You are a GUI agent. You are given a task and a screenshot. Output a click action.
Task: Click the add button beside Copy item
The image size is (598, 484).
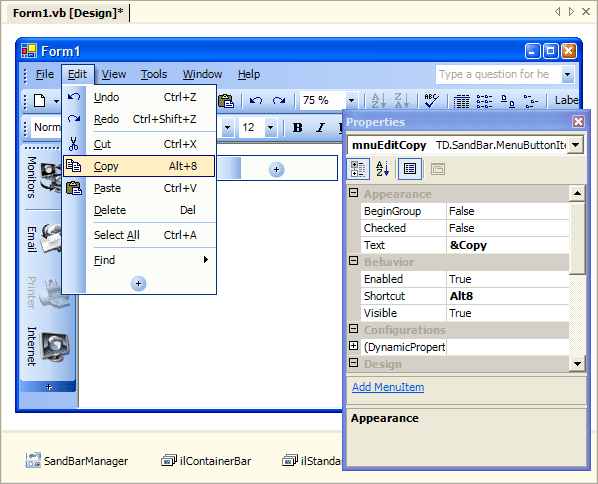point(276,169)
